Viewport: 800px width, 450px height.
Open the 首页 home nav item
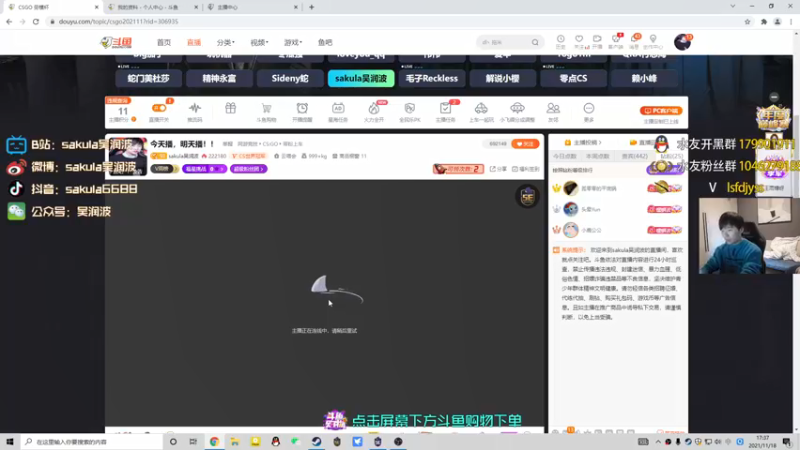click(164, 42)
